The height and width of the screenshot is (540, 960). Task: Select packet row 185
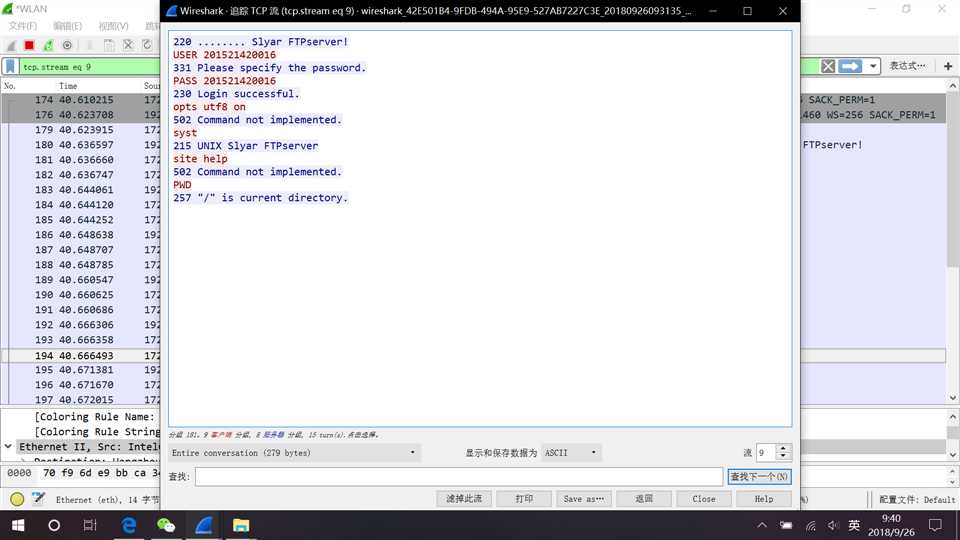point(81,220)
